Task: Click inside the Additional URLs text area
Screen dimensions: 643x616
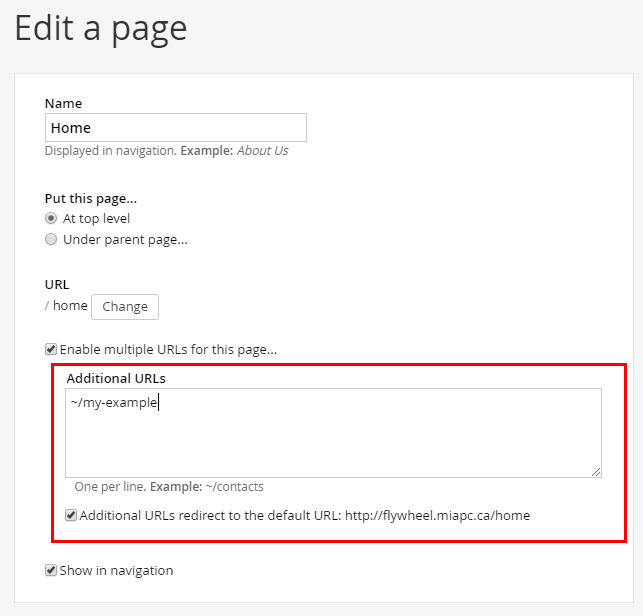Action: pyautogui.click(x=333, y=433)
